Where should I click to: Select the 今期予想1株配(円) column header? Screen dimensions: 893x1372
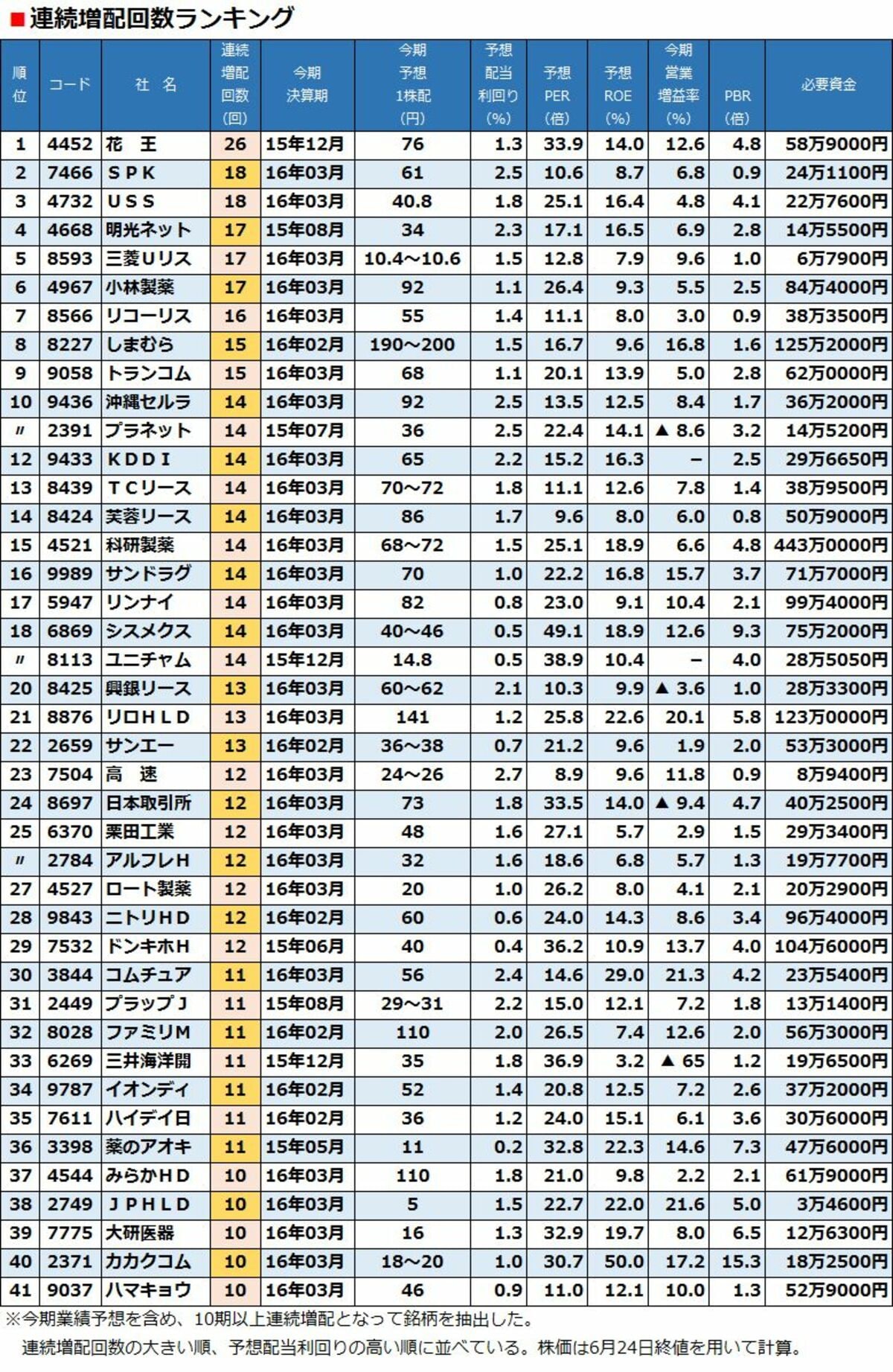pyautogui.click(x=412, y=84)
